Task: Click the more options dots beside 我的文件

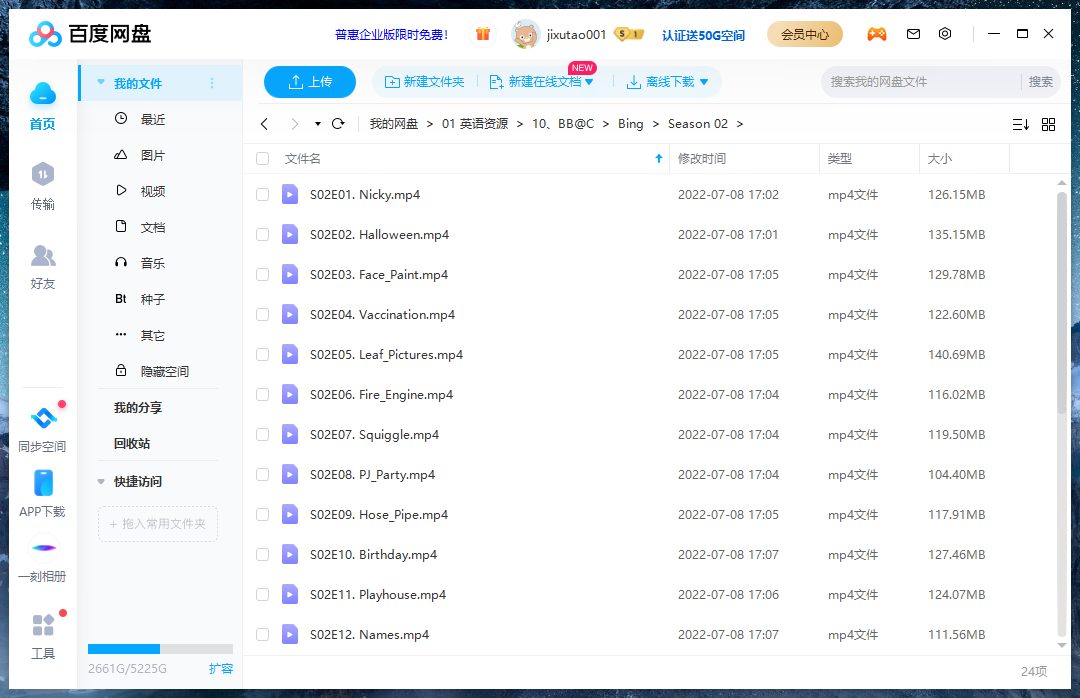Action: coord(212,83)
